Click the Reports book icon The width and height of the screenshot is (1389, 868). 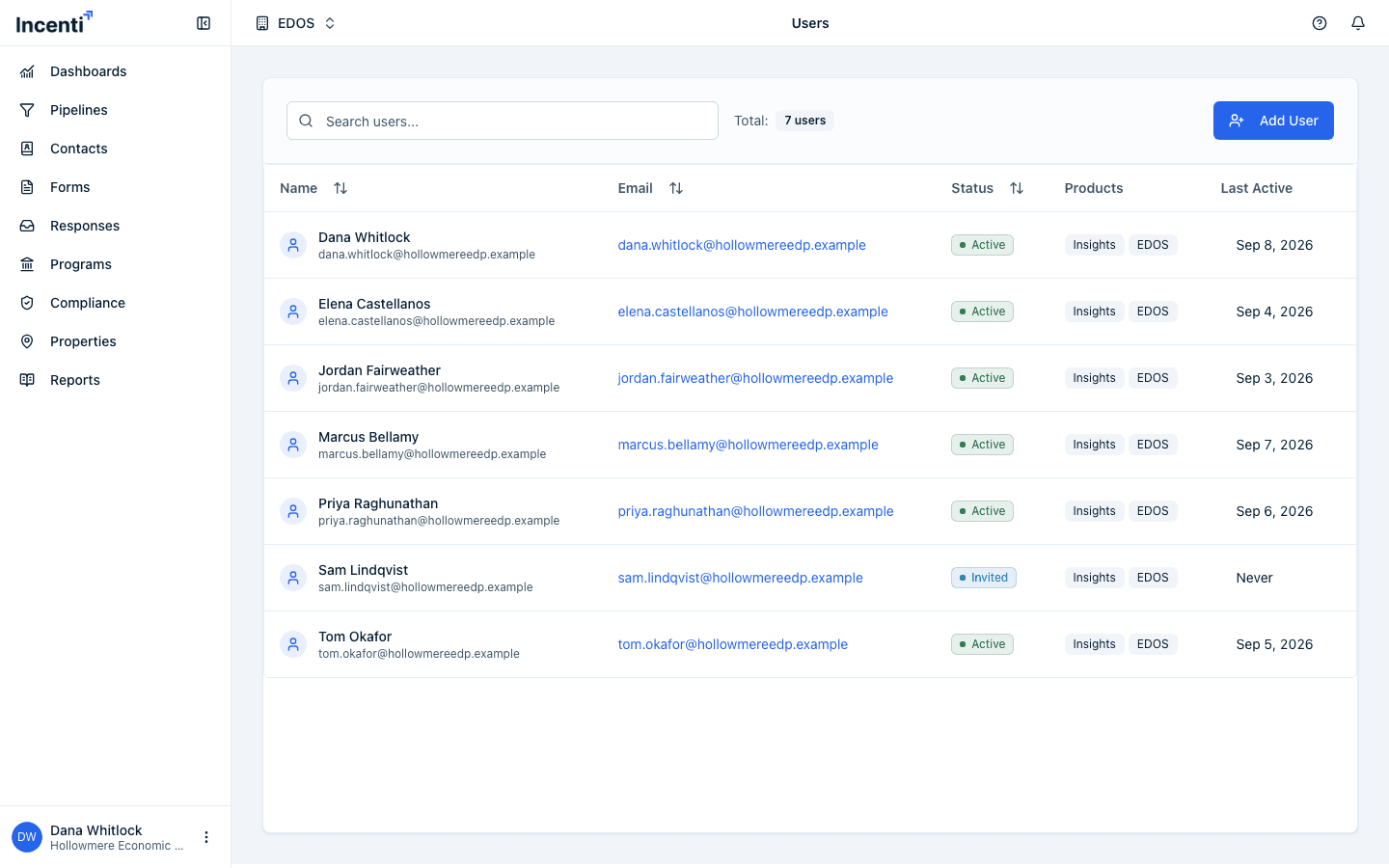[27, 380]
